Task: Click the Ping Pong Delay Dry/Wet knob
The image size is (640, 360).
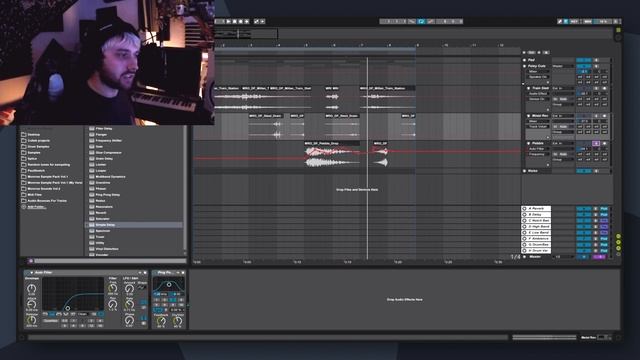Action: click(x=178, y=321)
